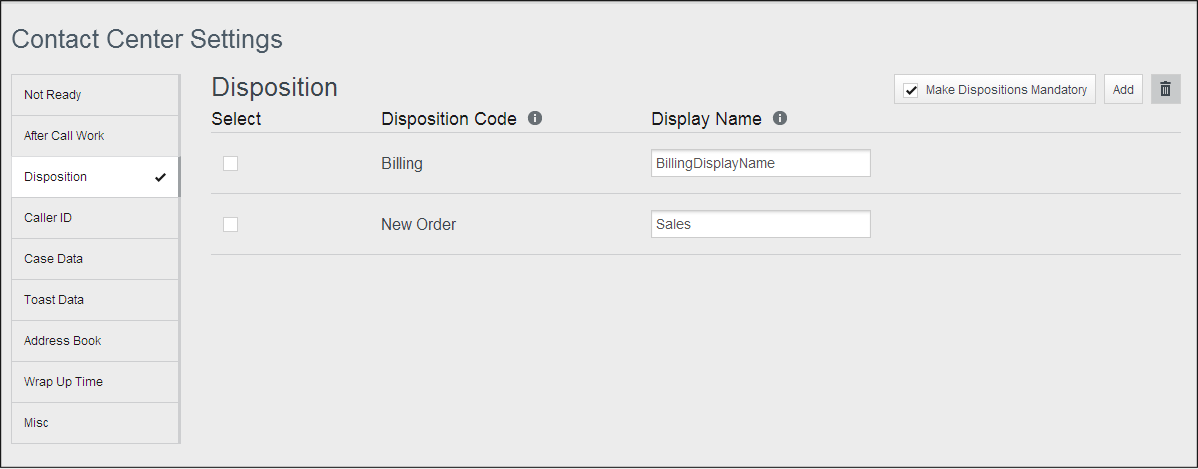
Task: Click the Sales display name field
Action: click(x=760, y=224)
